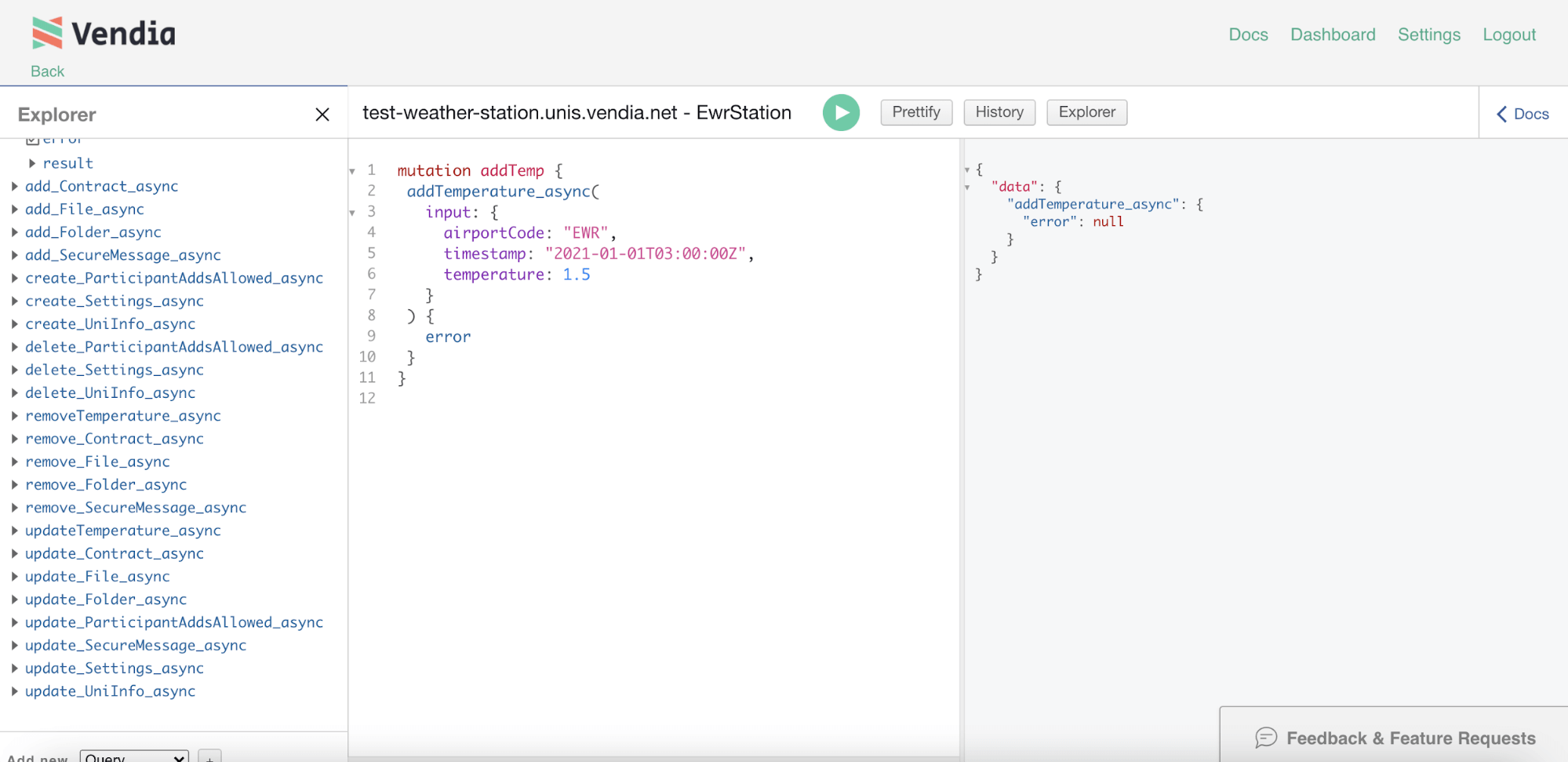Screen dimensions: 1568x762
Task: Expand update_ParticipantAddsAllowed_async mutation
Action: (15, 622)
